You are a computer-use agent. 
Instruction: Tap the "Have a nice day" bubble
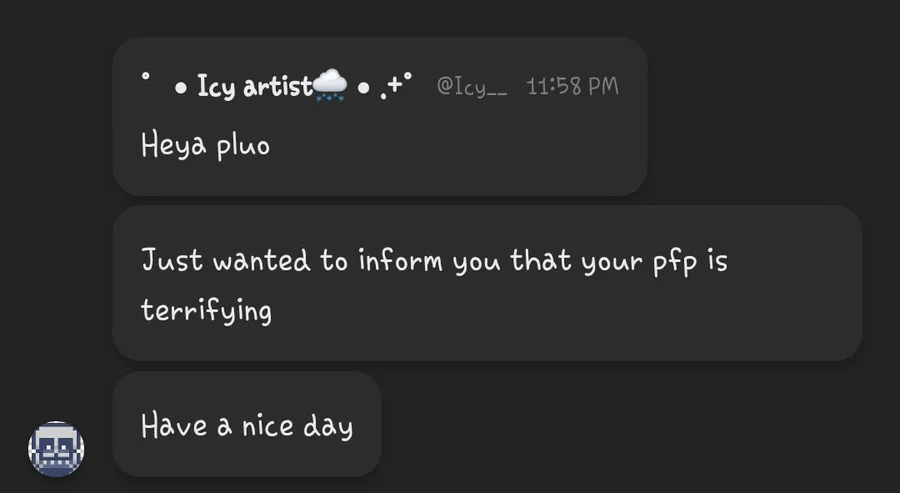click(247, 424)
